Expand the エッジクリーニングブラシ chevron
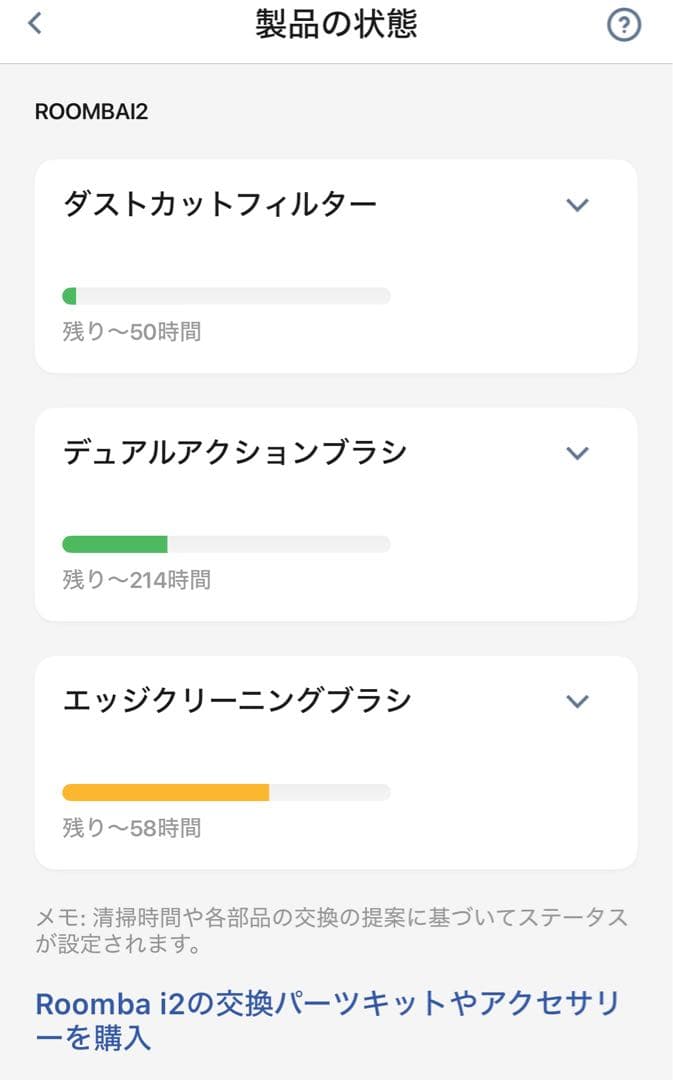 577,701
